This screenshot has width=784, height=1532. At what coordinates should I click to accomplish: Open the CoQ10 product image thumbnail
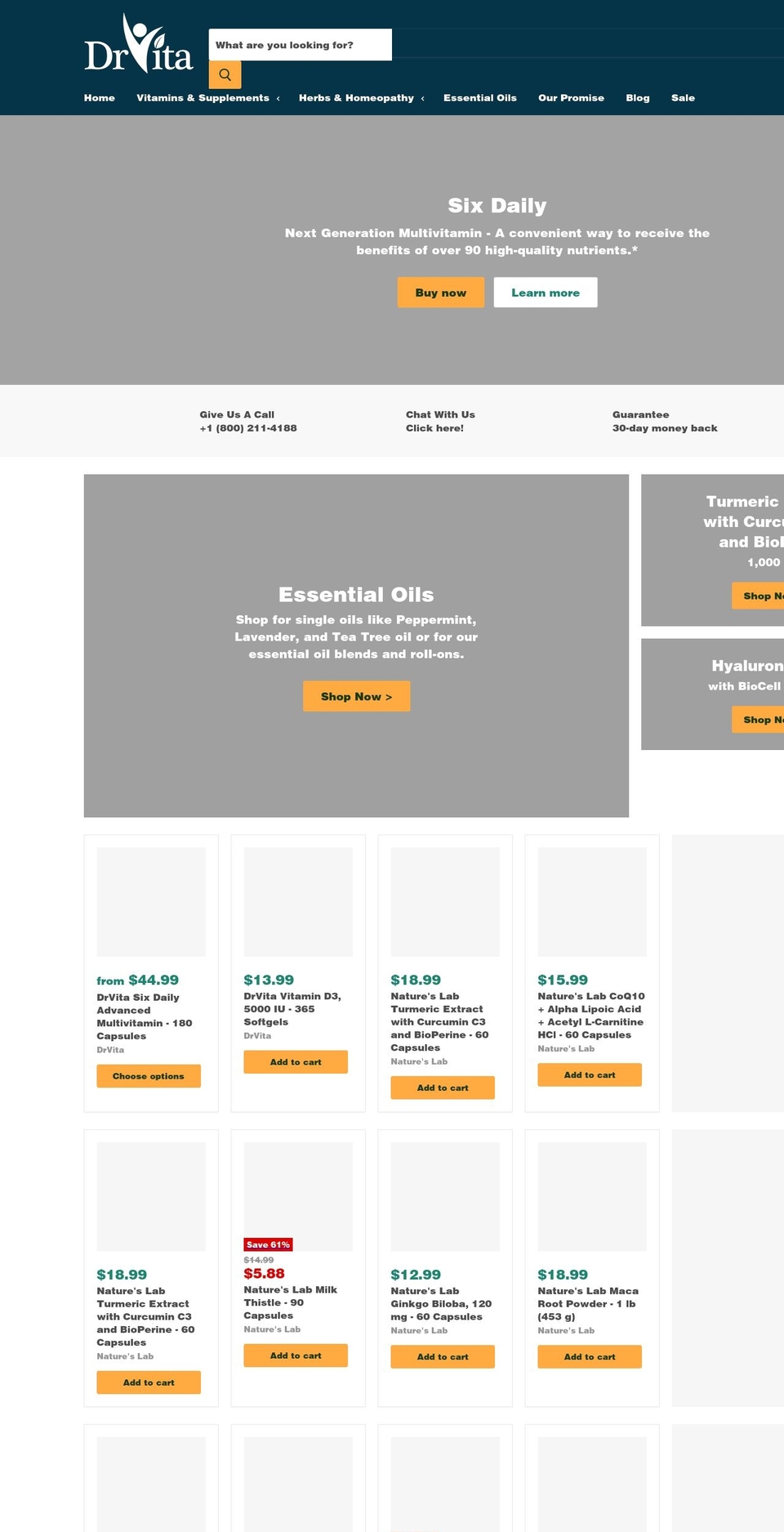point(592,902)
